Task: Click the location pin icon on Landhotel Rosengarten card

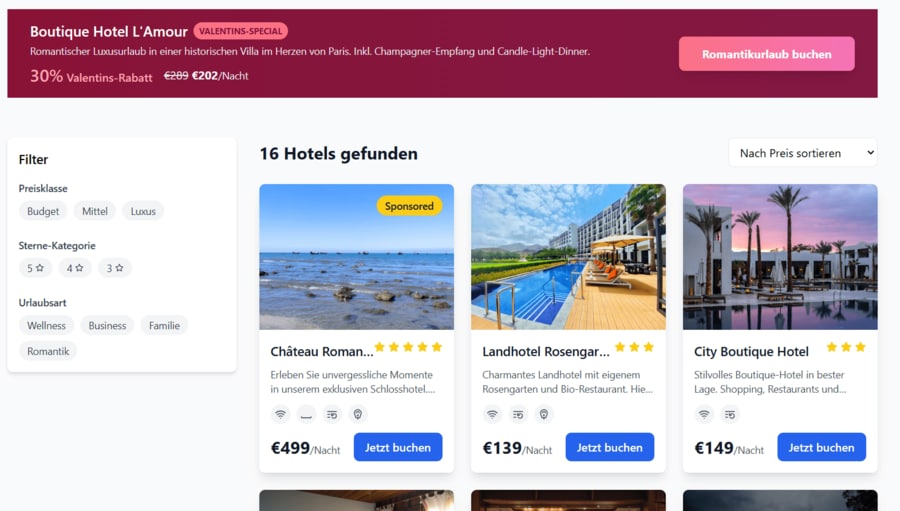Action: [544, 414]
